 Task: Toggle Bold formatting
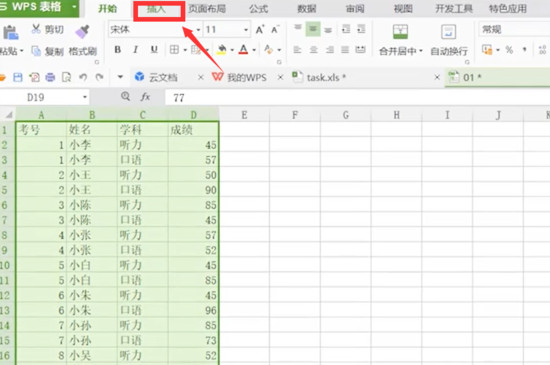pos(118,50)
